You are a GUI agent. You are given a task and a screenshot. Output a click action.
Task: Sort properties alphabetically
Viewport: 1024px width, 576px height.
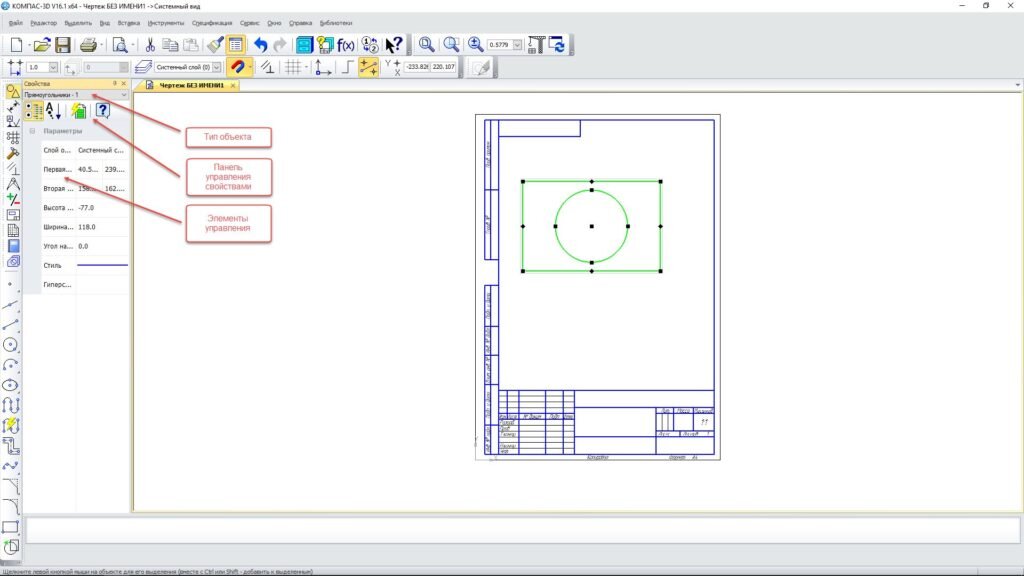point(54,111)
